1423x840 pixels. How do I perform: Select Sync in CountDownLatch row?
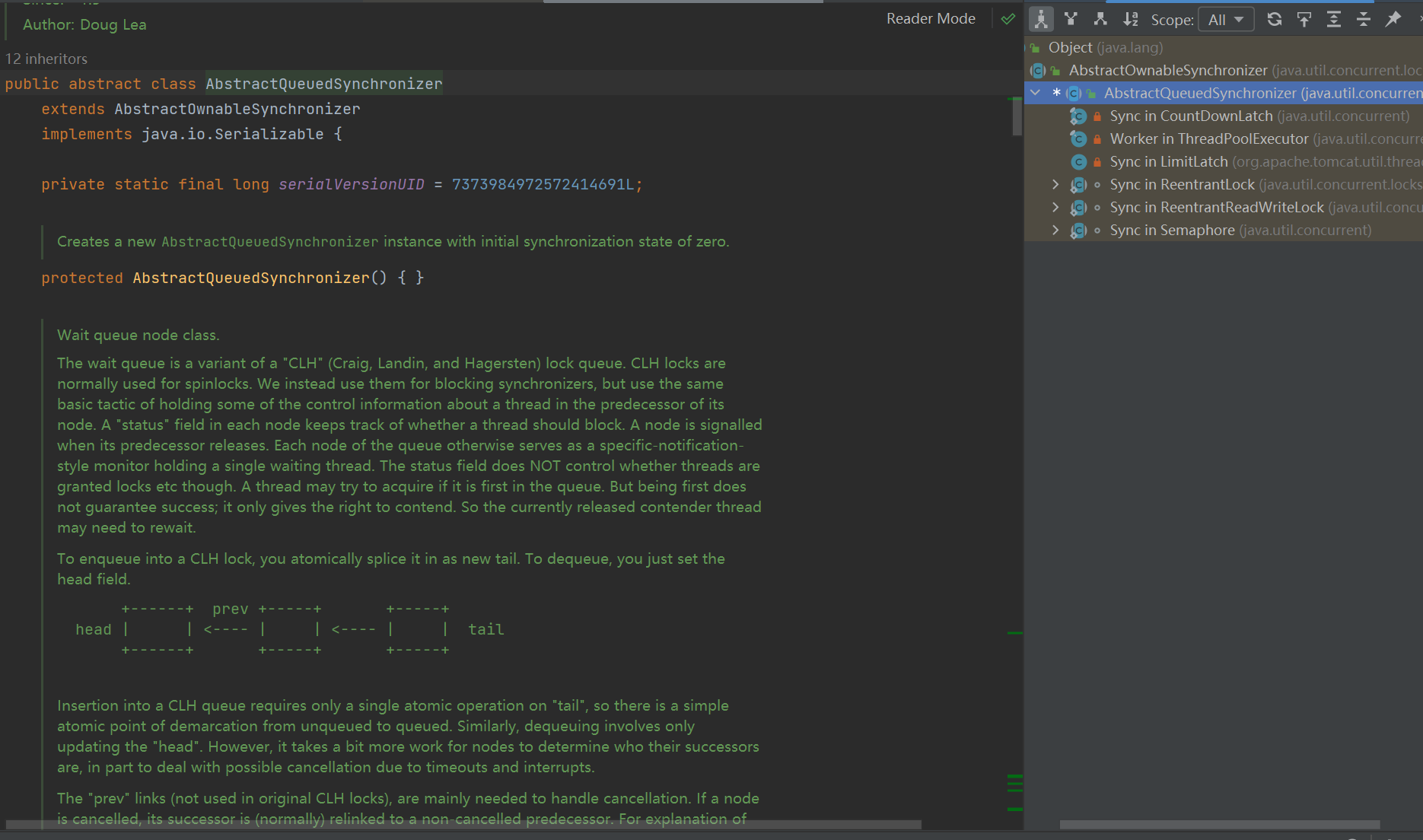1224,116
